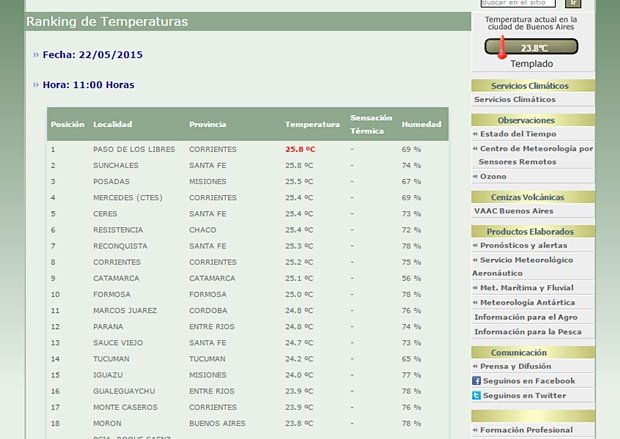The width and height of the screenshot is (620, 439).
Task: Click the Twitter bird icon
Action: point(477,396)
